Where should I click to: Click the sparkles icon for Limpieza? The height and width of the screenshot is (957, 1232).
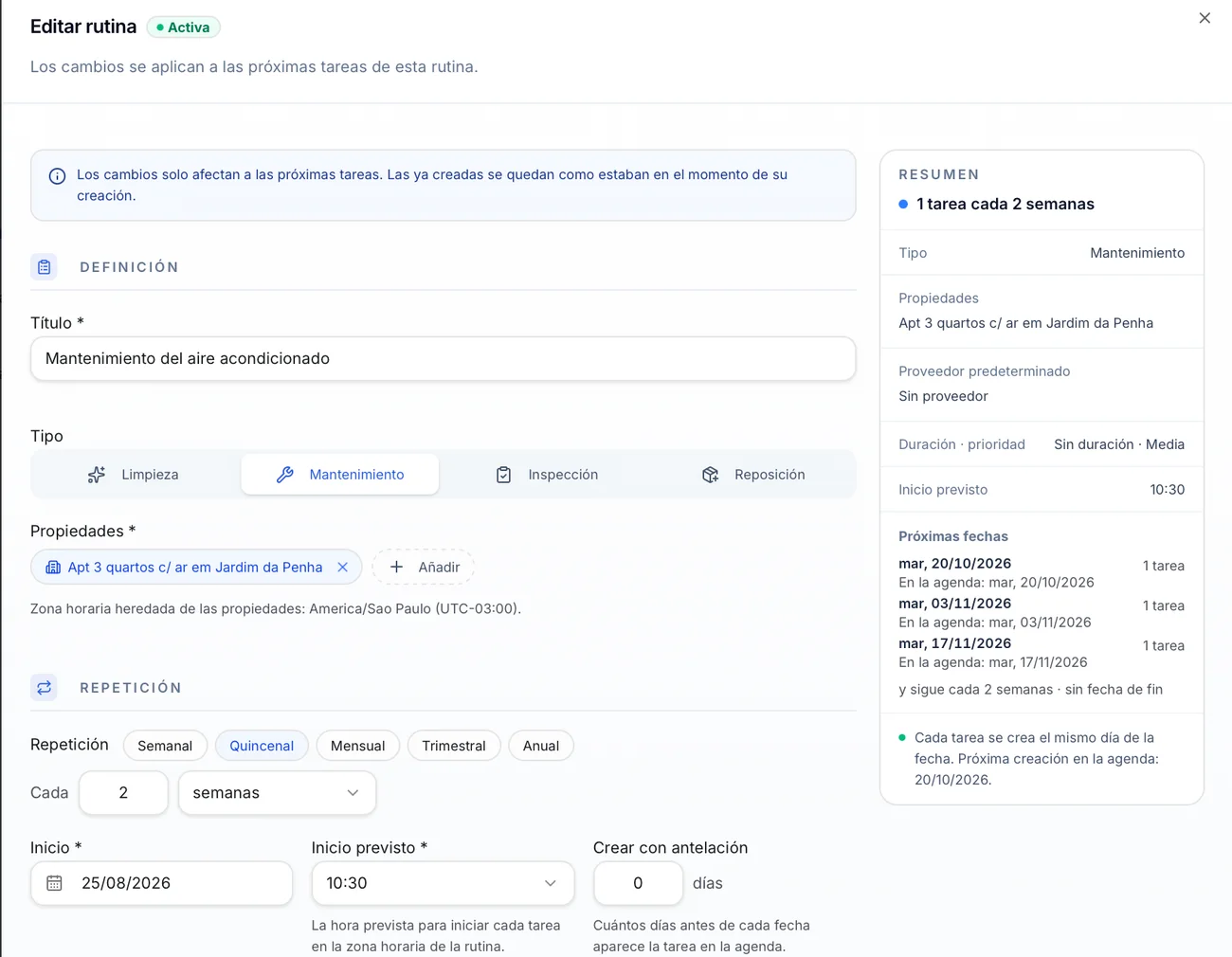click(x=97, y=475)
